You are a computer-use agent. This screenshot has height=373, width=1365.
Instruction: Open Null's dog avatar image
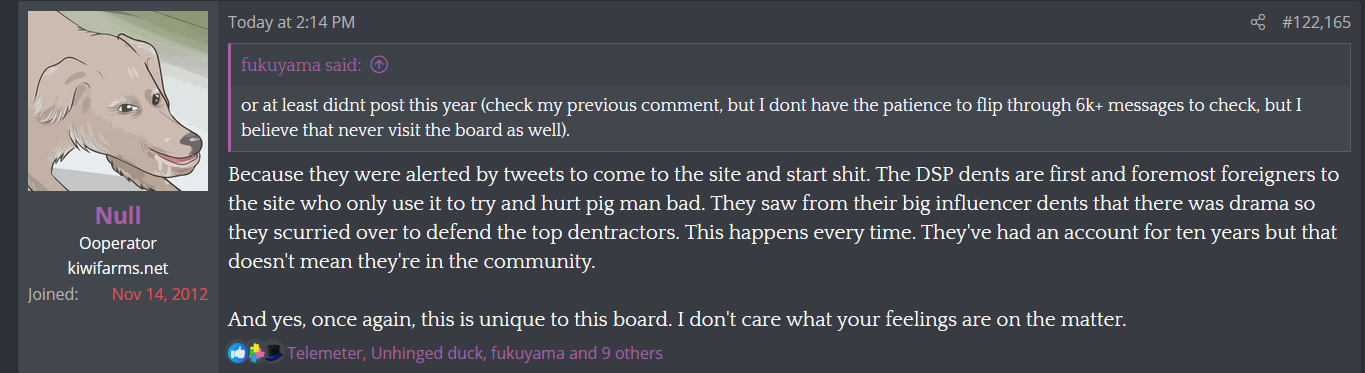(118, 102)
